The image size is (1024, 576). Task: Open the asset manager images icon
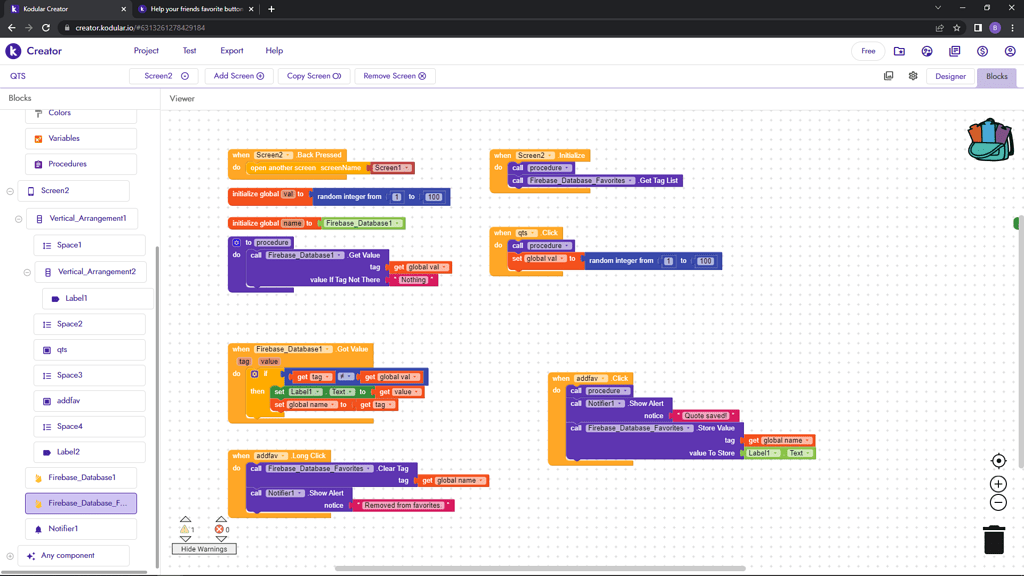(888, 76)
